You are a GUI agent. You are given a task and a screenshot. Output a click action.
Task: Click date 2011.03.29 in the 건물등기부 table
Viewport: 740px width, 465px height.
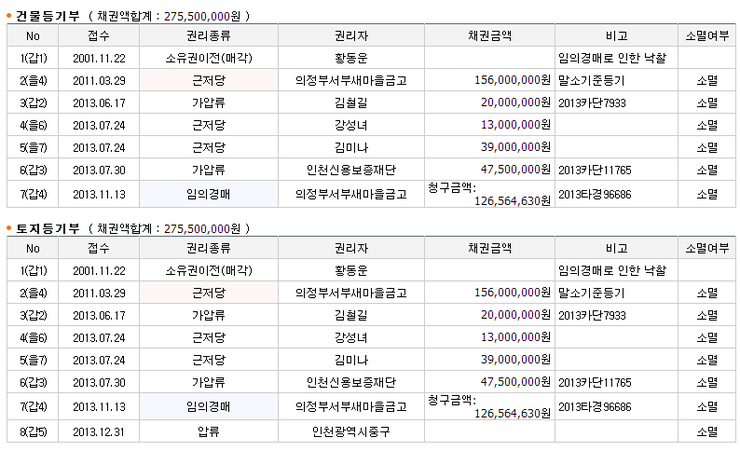(x=99, y=81)
